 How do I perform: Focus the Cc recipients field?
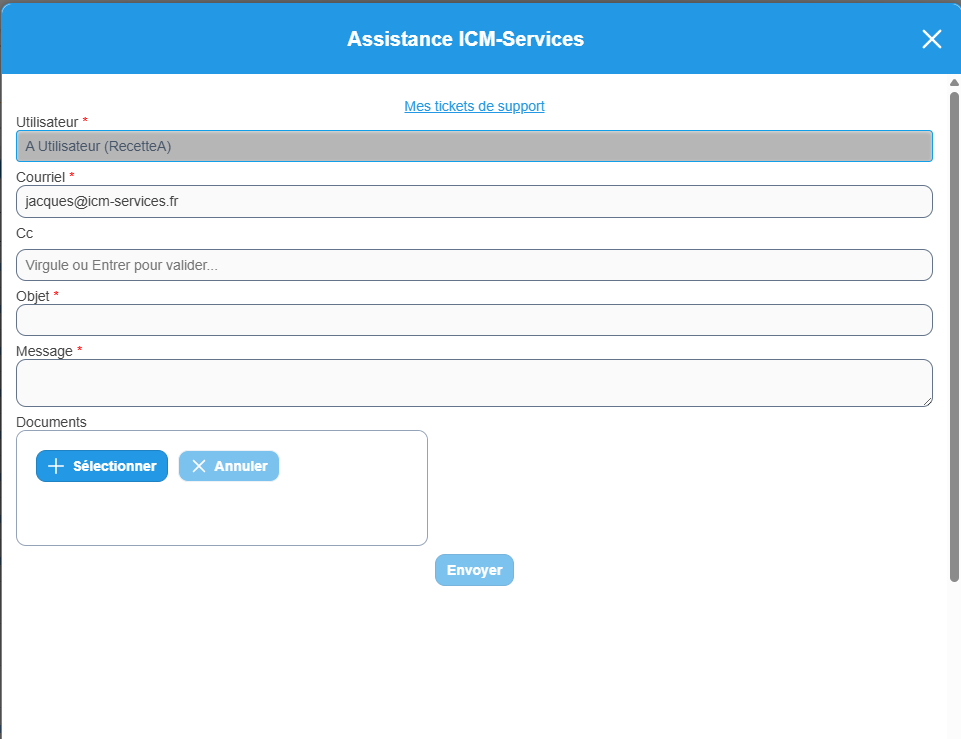[x=474, y=265]
